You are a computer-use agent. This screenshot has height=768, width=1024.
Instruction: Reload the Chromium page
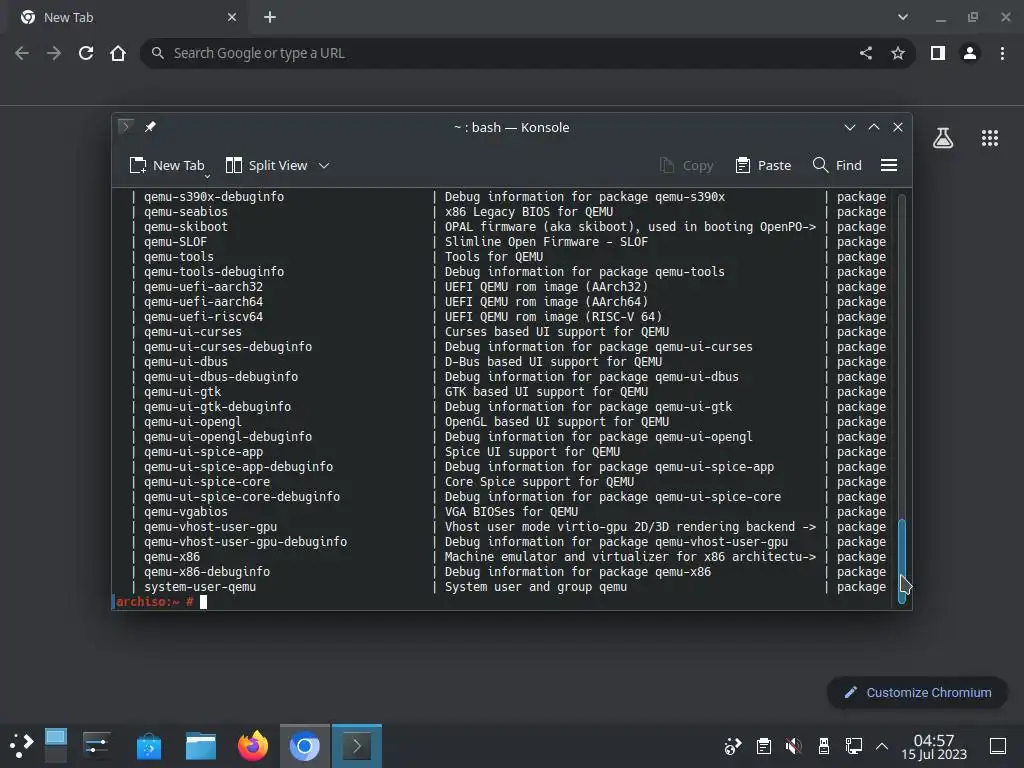click(x=86, y=53)
